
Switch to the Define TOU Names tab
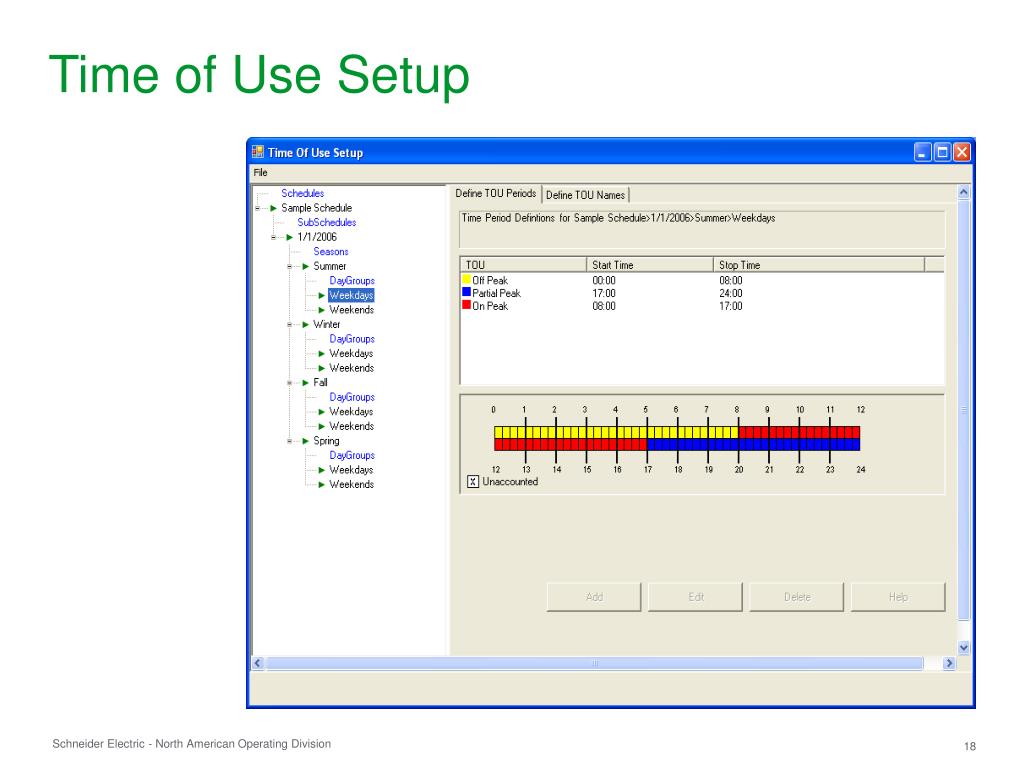(x=586, y=194)
